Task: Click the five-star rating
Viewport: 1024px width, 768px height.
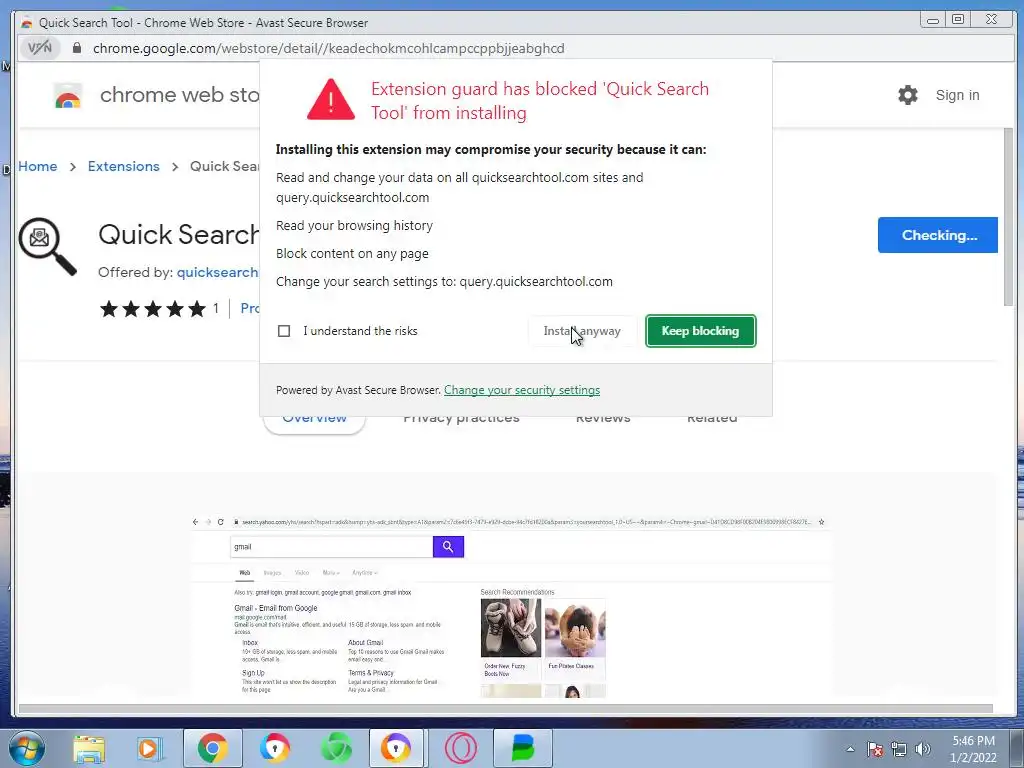Action: click(x=152, y=309)
